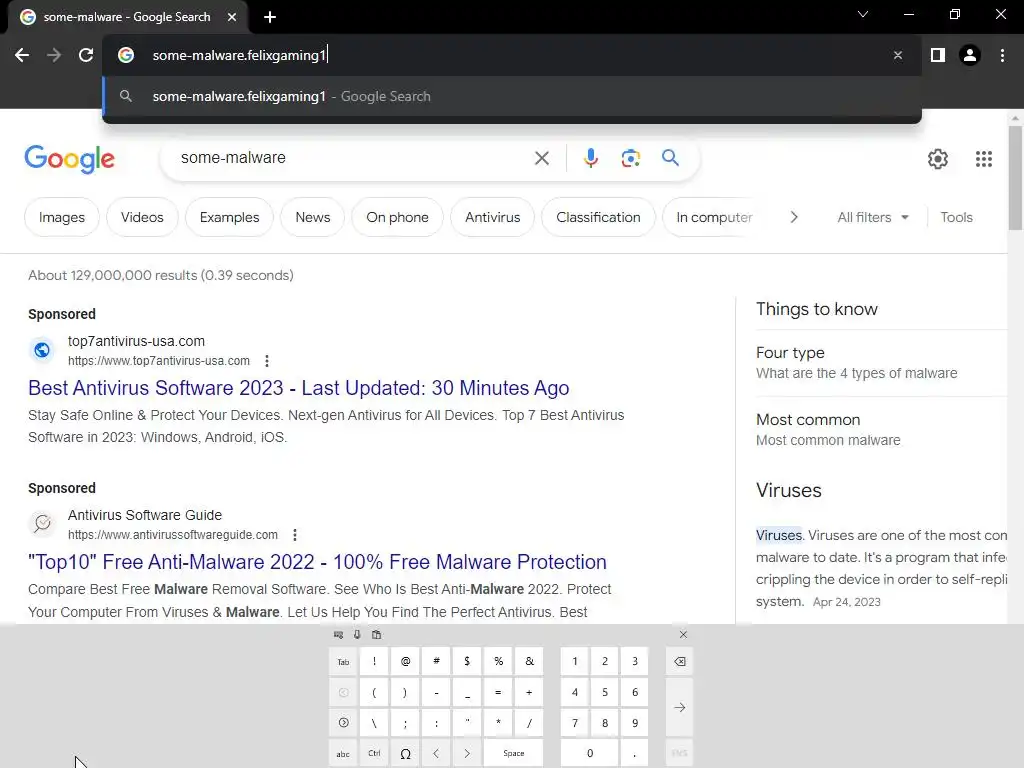
Task: Tap the $ symbol key
Action: pyautogui.click(x=467, y=662)
